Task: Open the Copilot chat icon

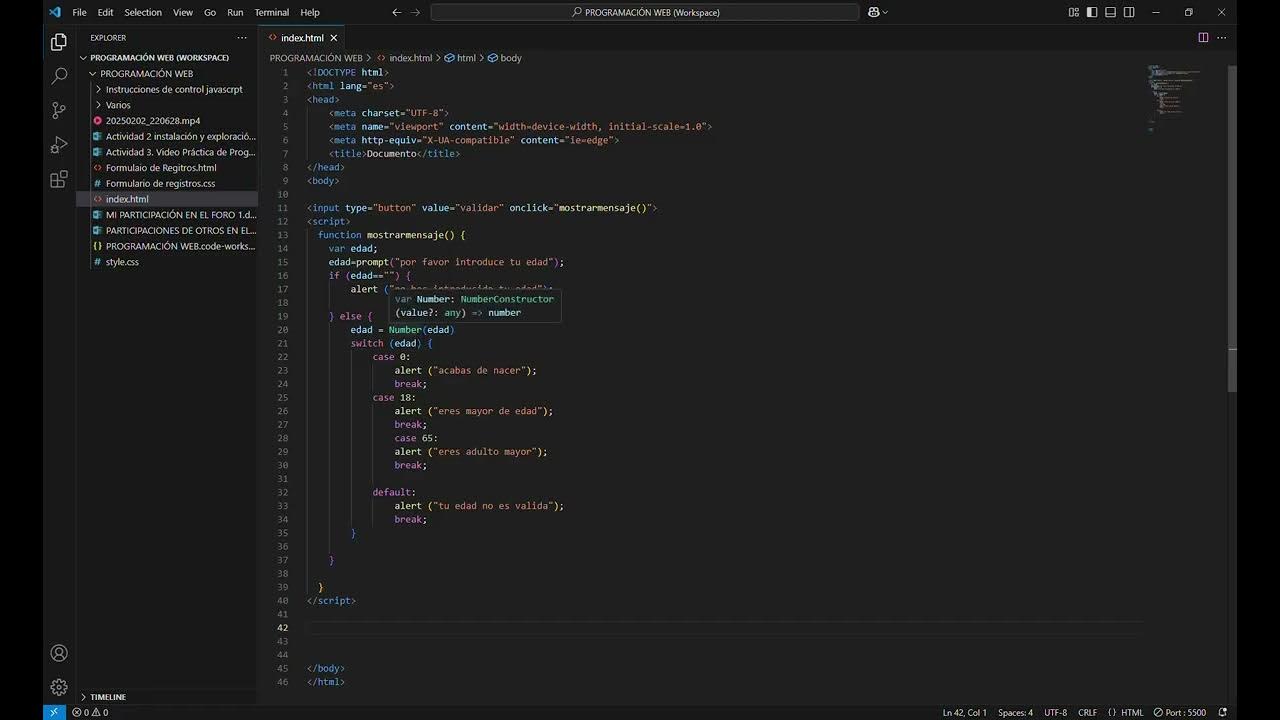Action: pyautogui.click(x=874, y=12)
